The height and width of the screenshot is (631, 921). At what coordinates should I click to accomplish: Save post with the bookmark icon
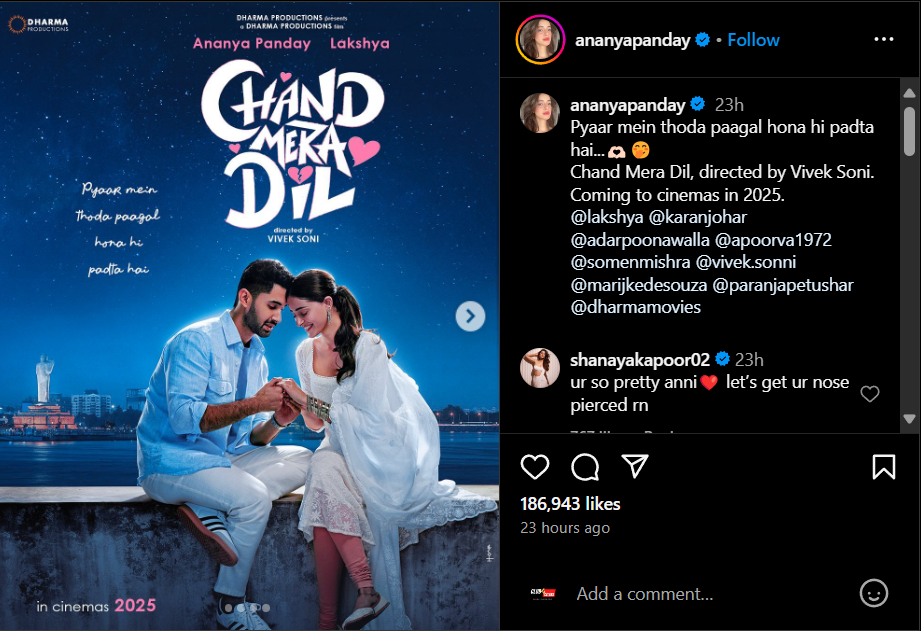coord(883,467)
